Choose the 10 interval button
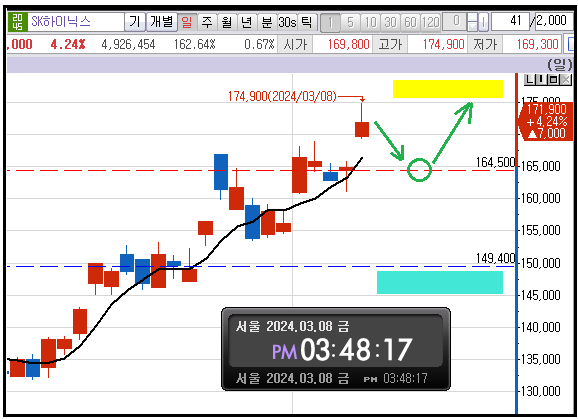Viewport: 578px width, 419px height. click(x=370, y=22)
